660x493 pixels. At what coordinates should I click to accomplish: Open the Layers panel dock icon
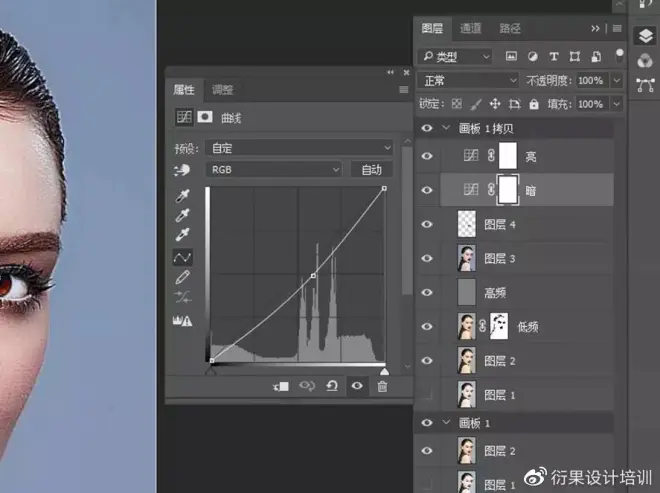pyautogui.click(x=645, y=36)
